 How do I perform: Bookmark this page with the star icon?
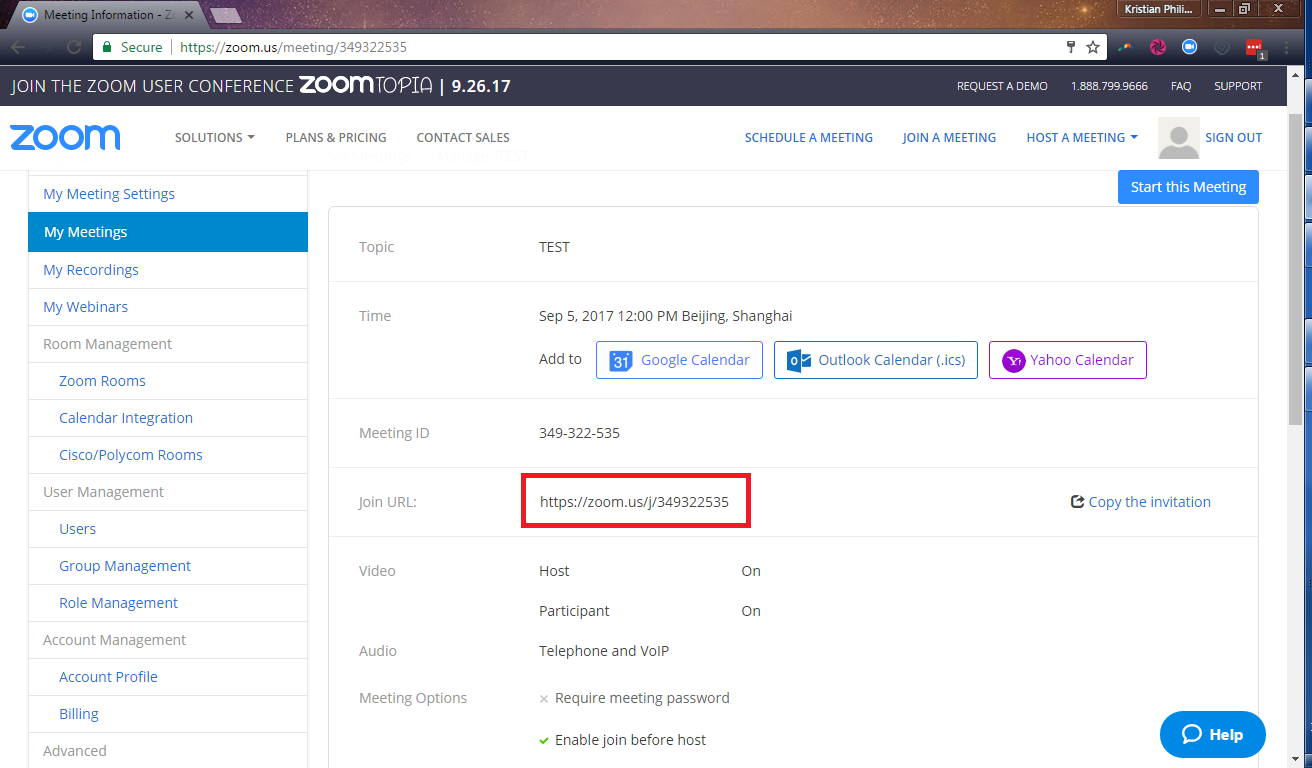coord(1093,47)
